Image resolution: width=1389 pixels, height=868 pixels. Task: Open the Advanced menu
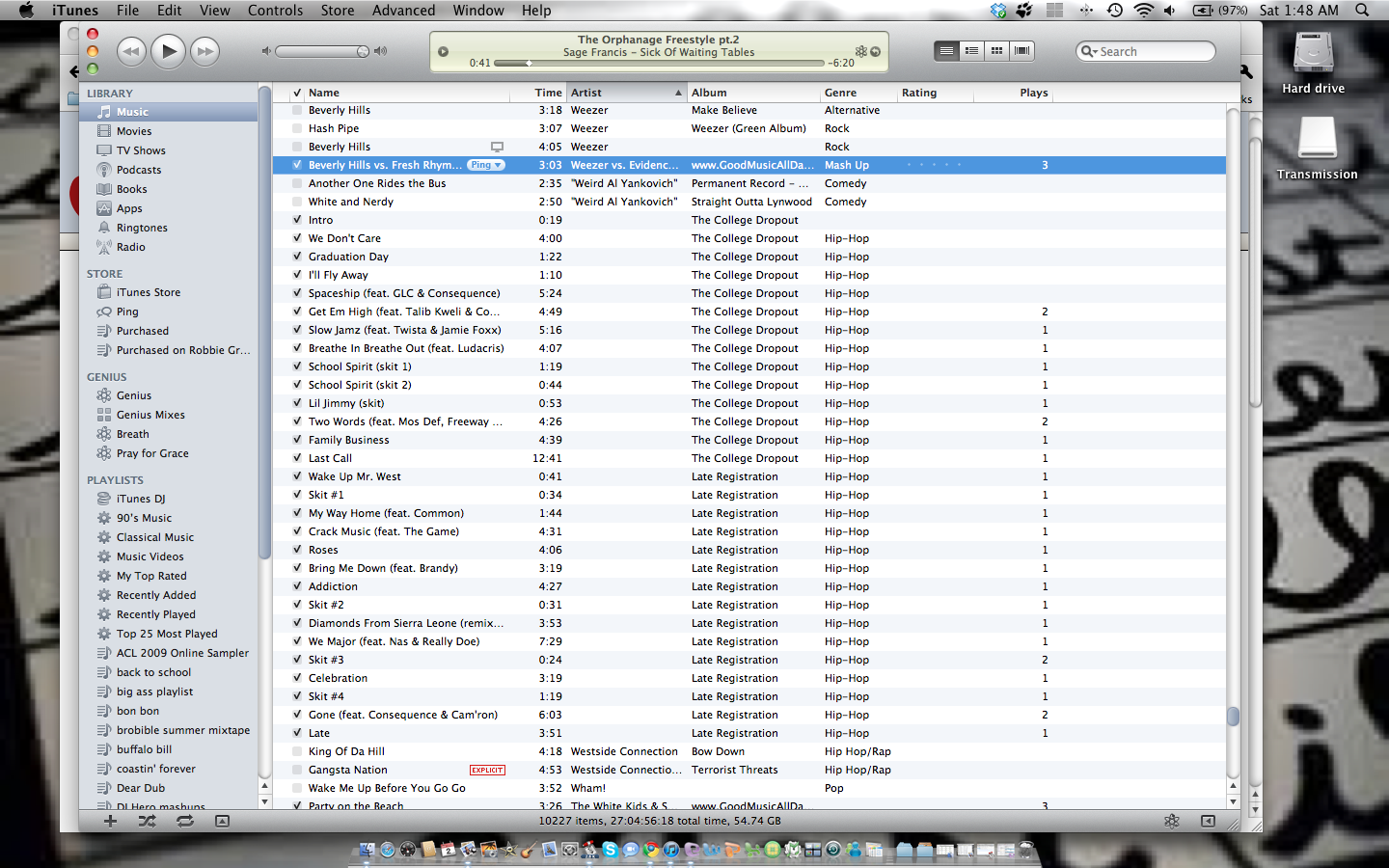403,10
